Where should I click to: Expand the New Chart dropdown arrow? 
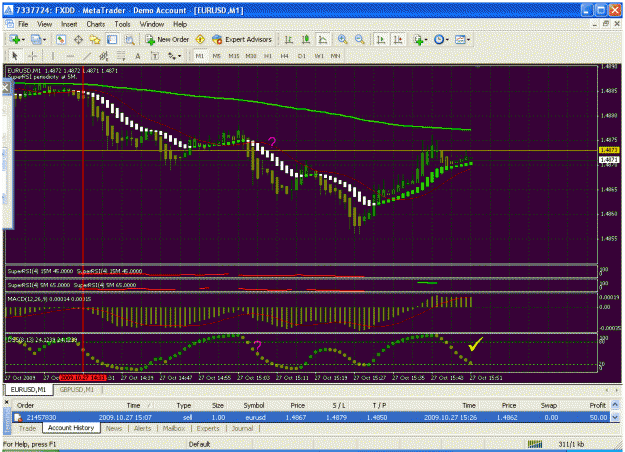point(23,39)
